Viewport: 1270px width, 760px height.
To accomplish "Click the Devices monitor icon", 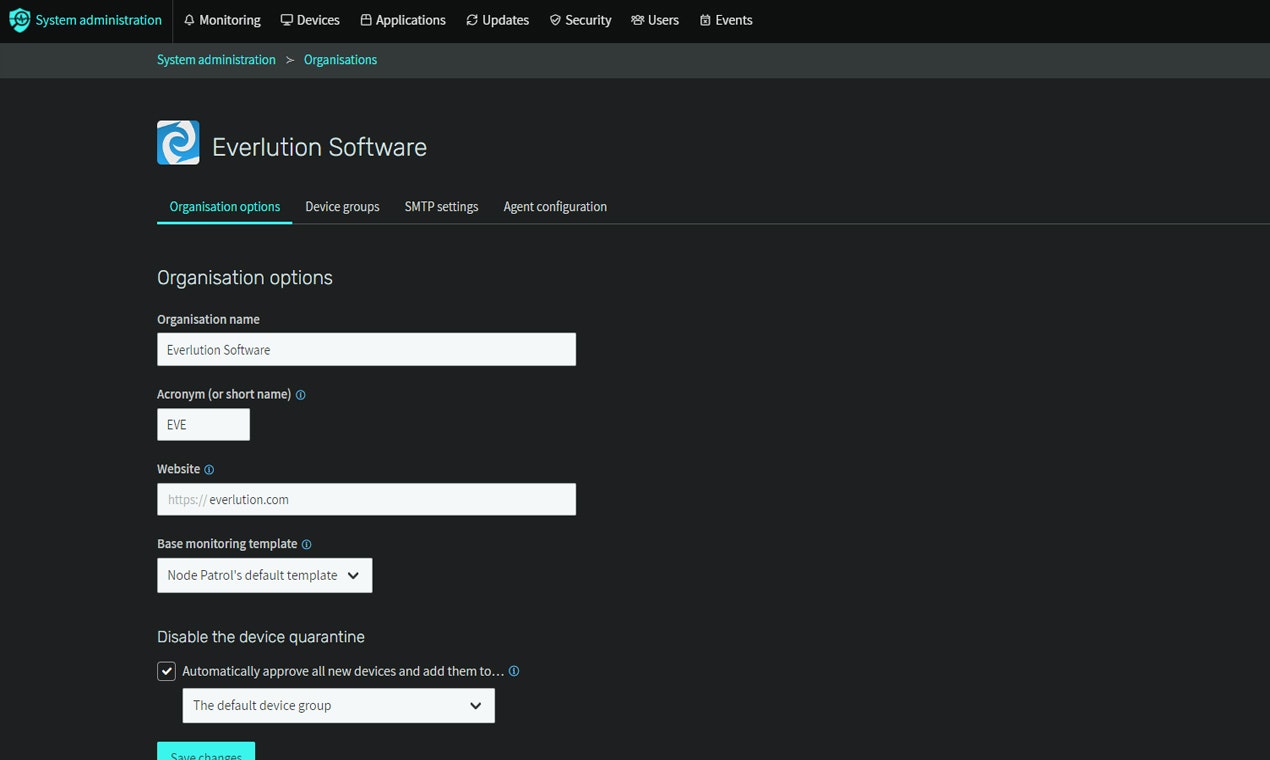I will [287, 20].
